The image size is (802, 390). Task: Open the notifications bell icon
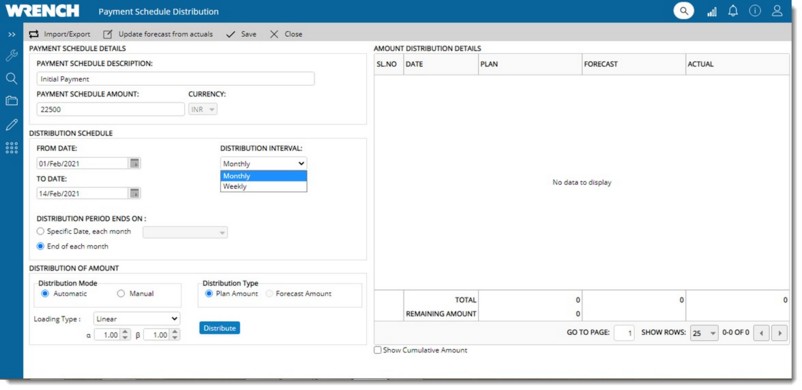click(x=733, y=11)
